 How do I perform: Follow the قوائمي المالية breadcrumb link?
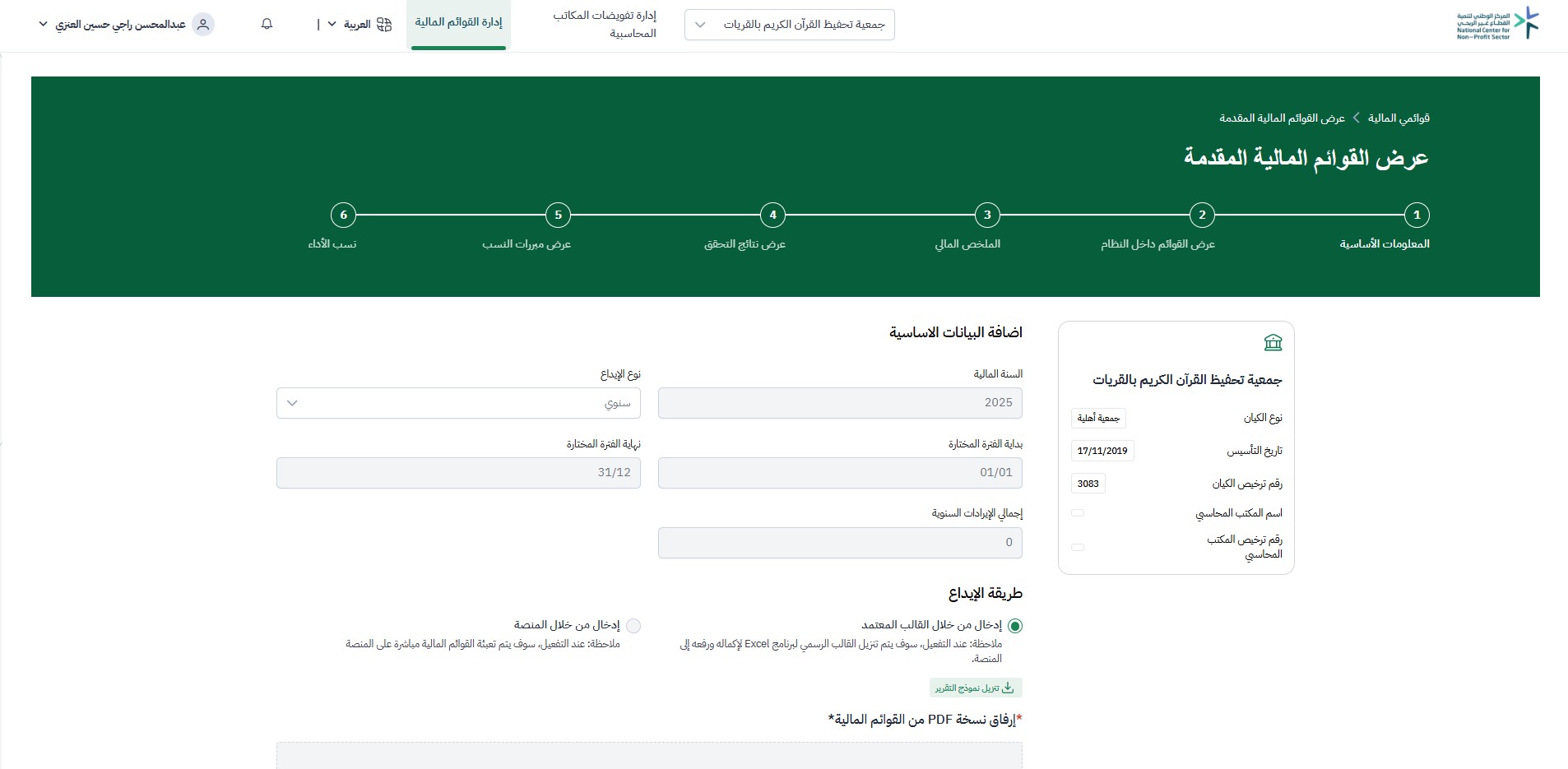click(1399, 118)
